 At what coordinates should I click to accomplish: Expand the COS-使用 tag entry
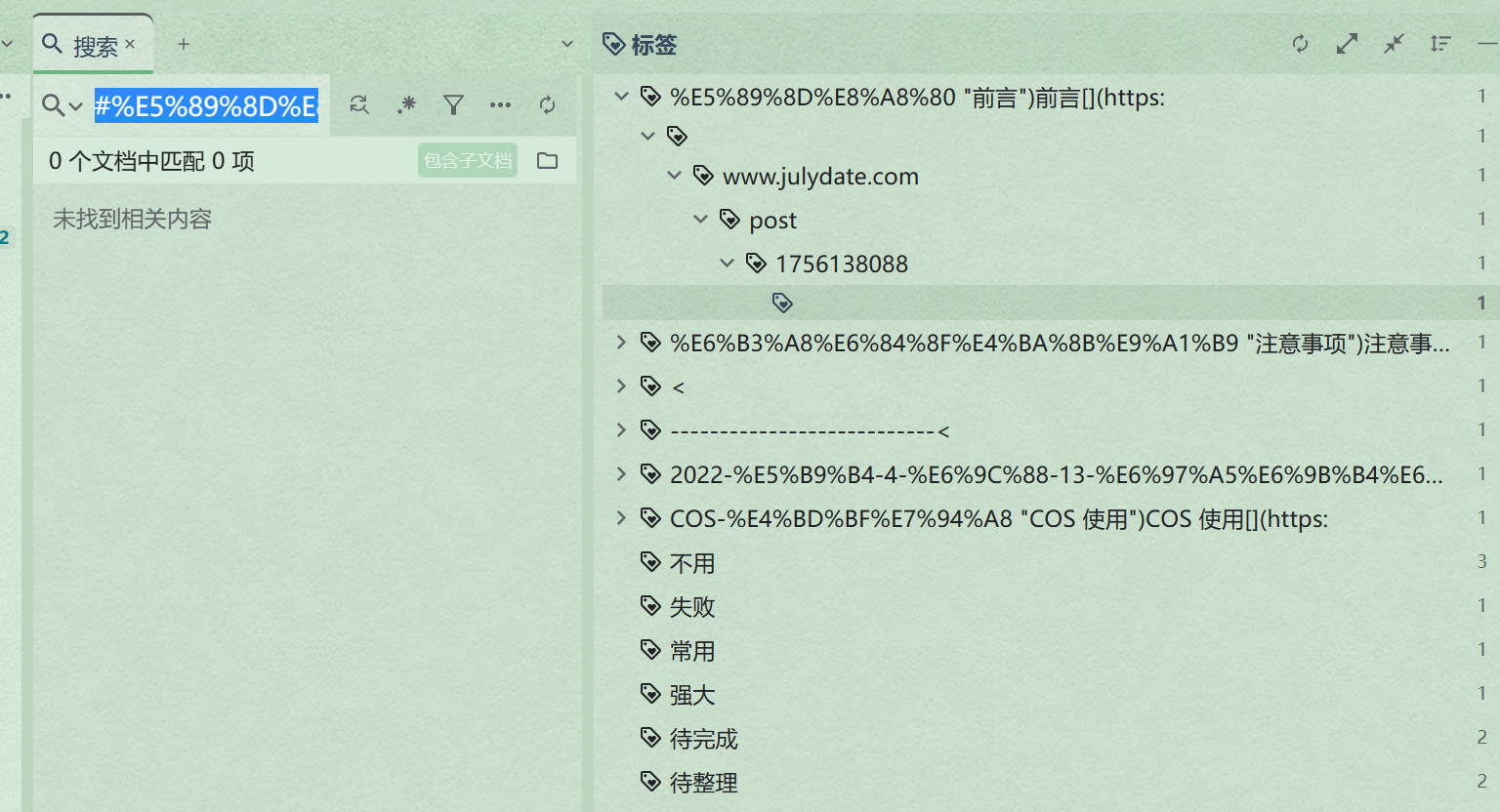[x=623, y=518]
